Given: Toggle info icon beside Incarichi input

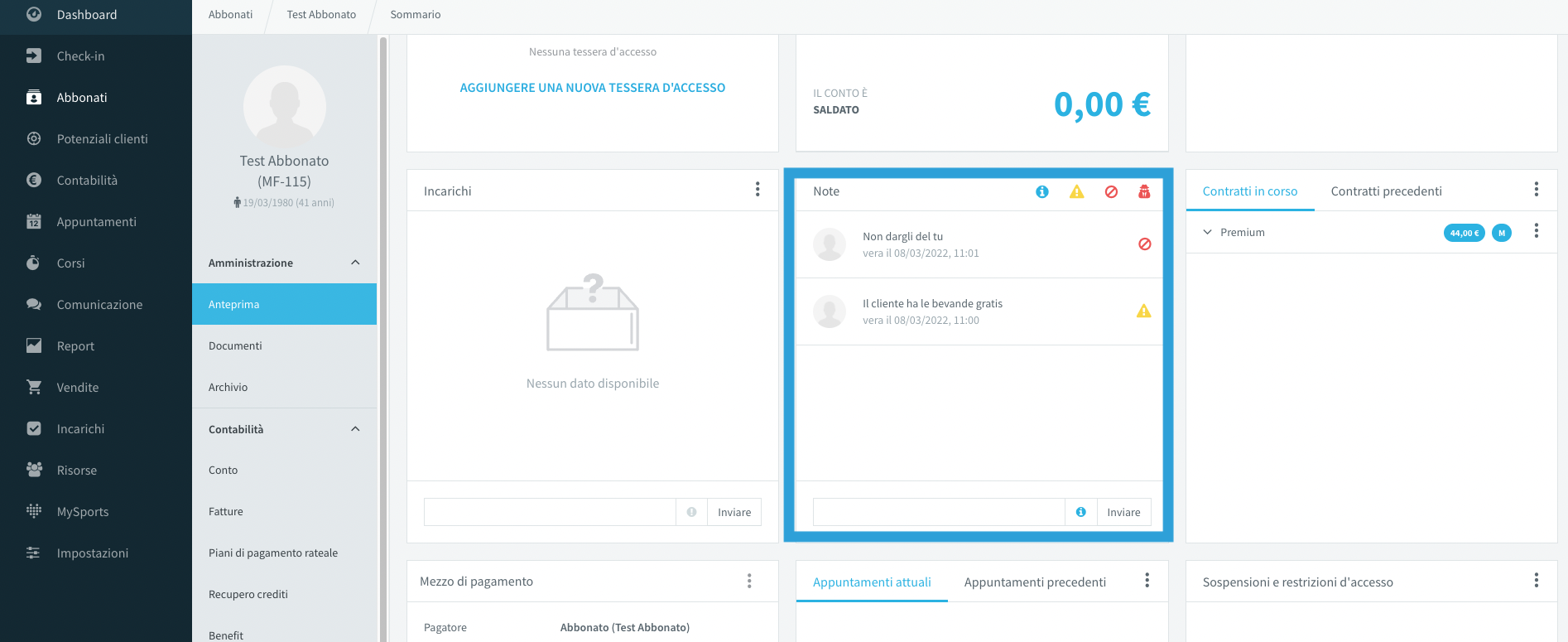Looking at the screenshot, I should point(692,512).
